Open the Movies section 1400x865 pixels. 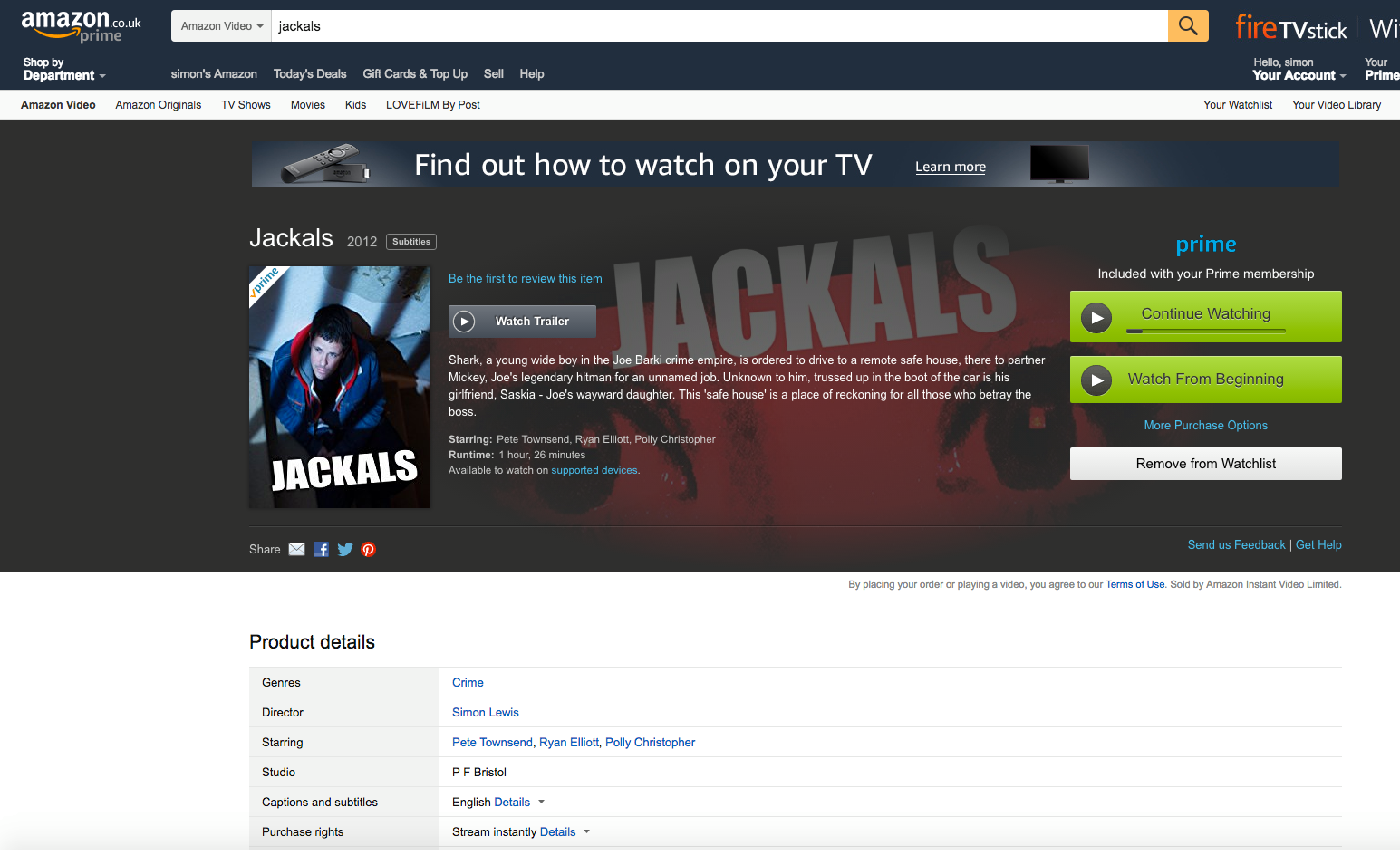(x=308, y=105)
